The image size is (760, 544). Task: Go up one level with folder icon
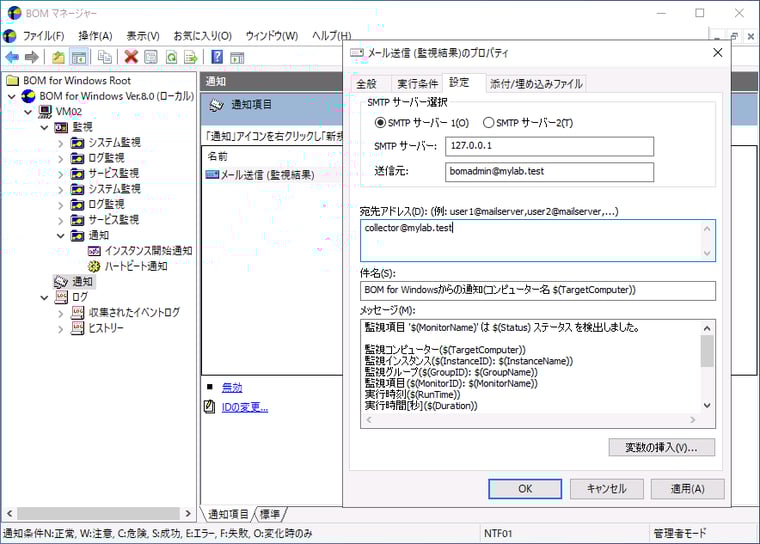[x=58, y=57]
